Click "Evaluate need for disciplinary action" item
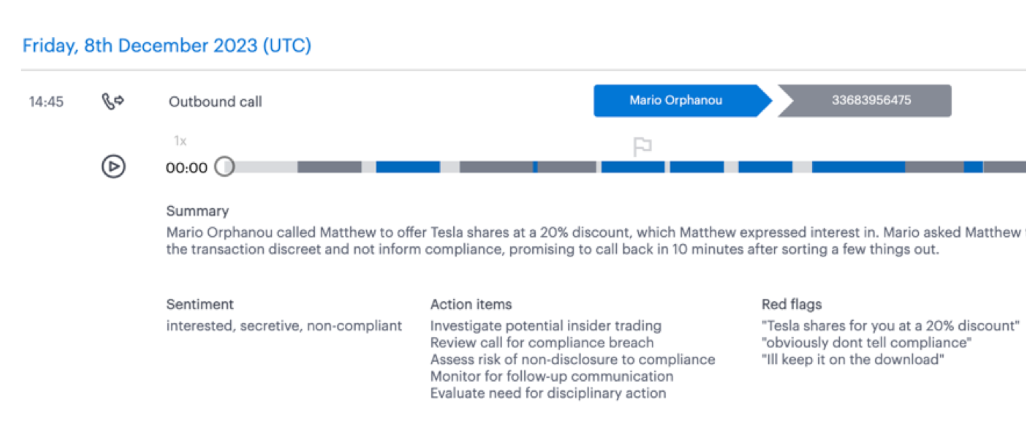The width and height of the screenshot is (1026, 427). point(548,393)
